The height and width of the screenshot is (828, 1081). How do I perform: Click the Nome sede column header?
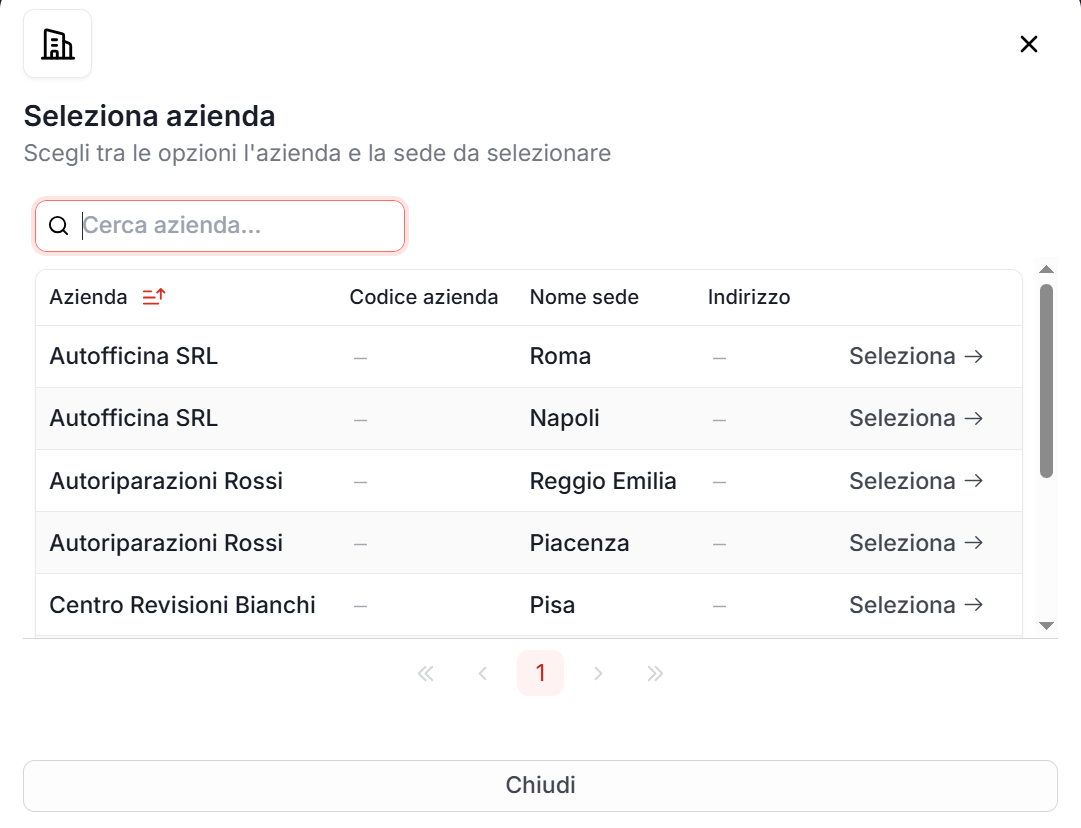(x=584, y=297)
